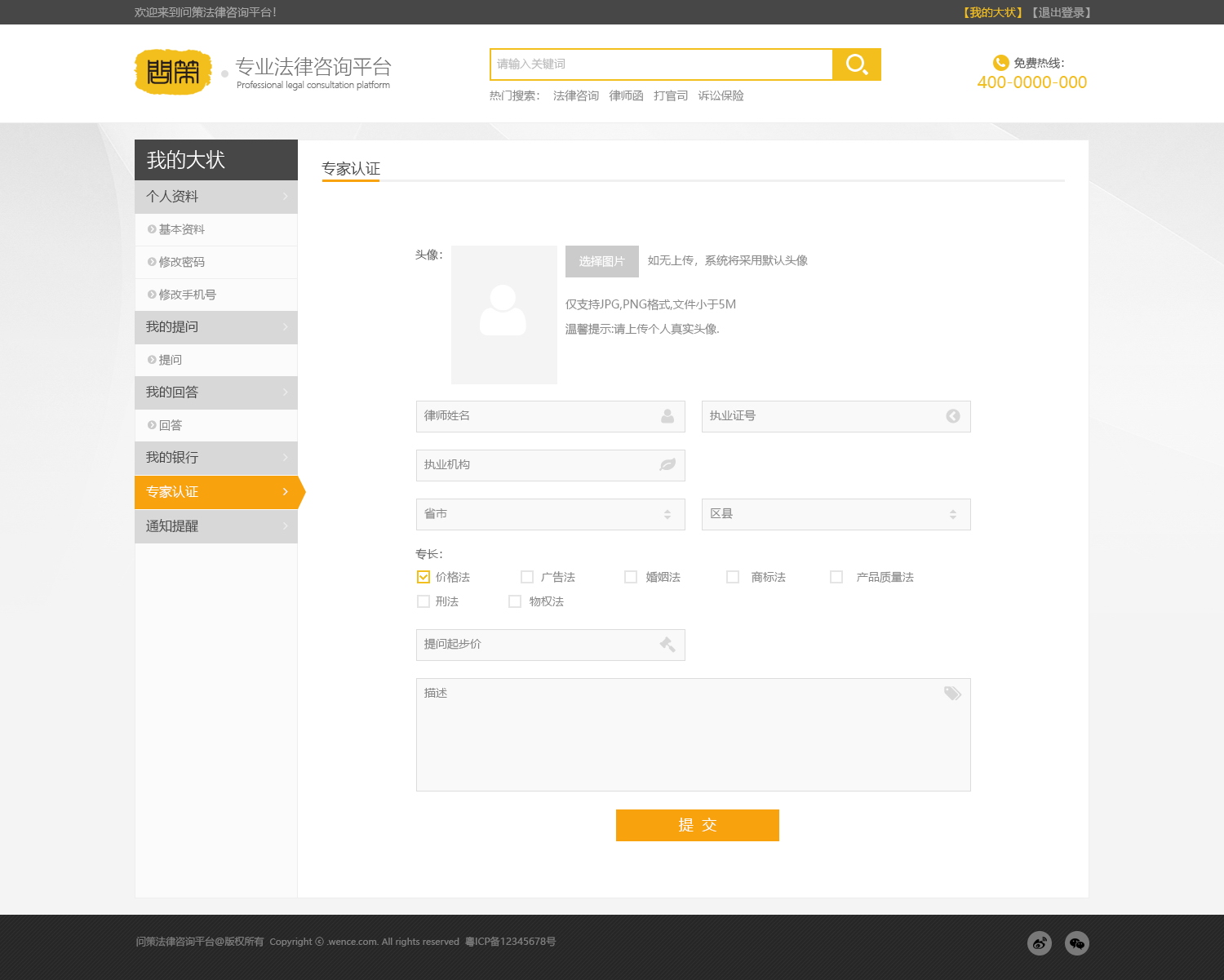Viewport: 1224px width, 980px height.
Task: Click hot search link 法律咨询
Action: [576, 95]
